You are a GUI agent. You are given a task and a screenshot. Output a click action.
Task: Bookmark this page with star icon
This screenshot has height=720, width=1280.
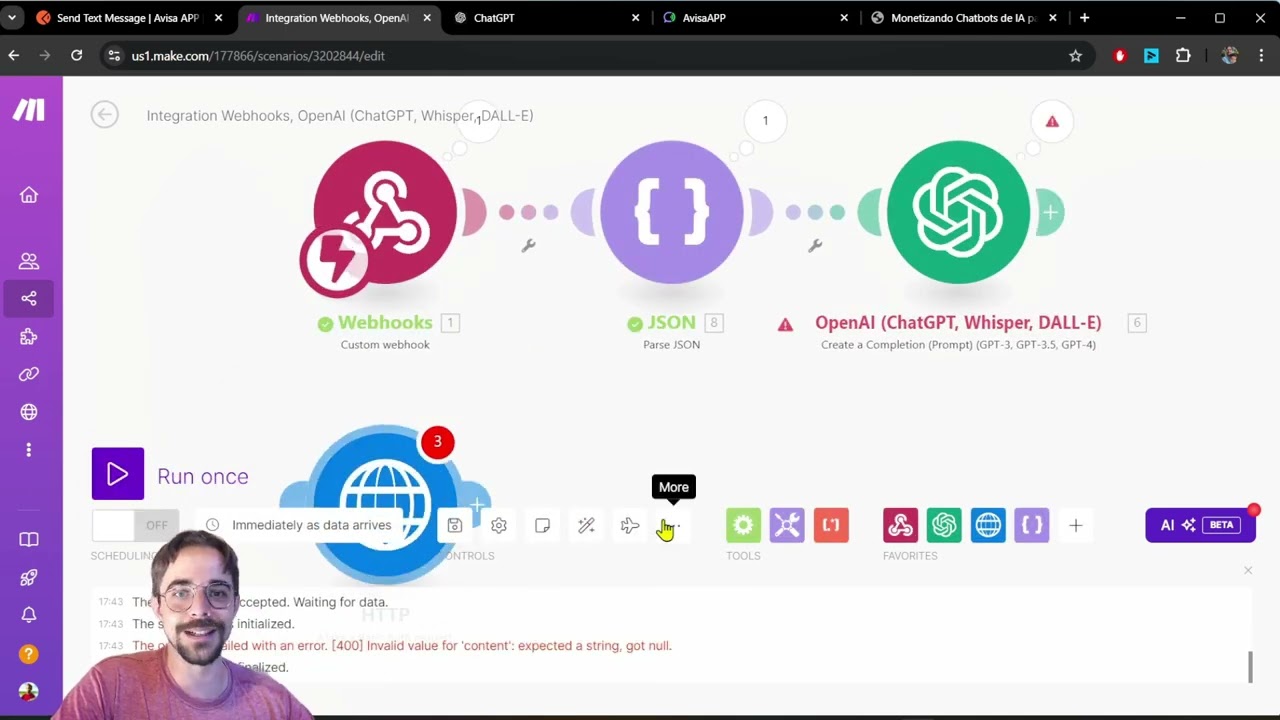[1076, 56]
